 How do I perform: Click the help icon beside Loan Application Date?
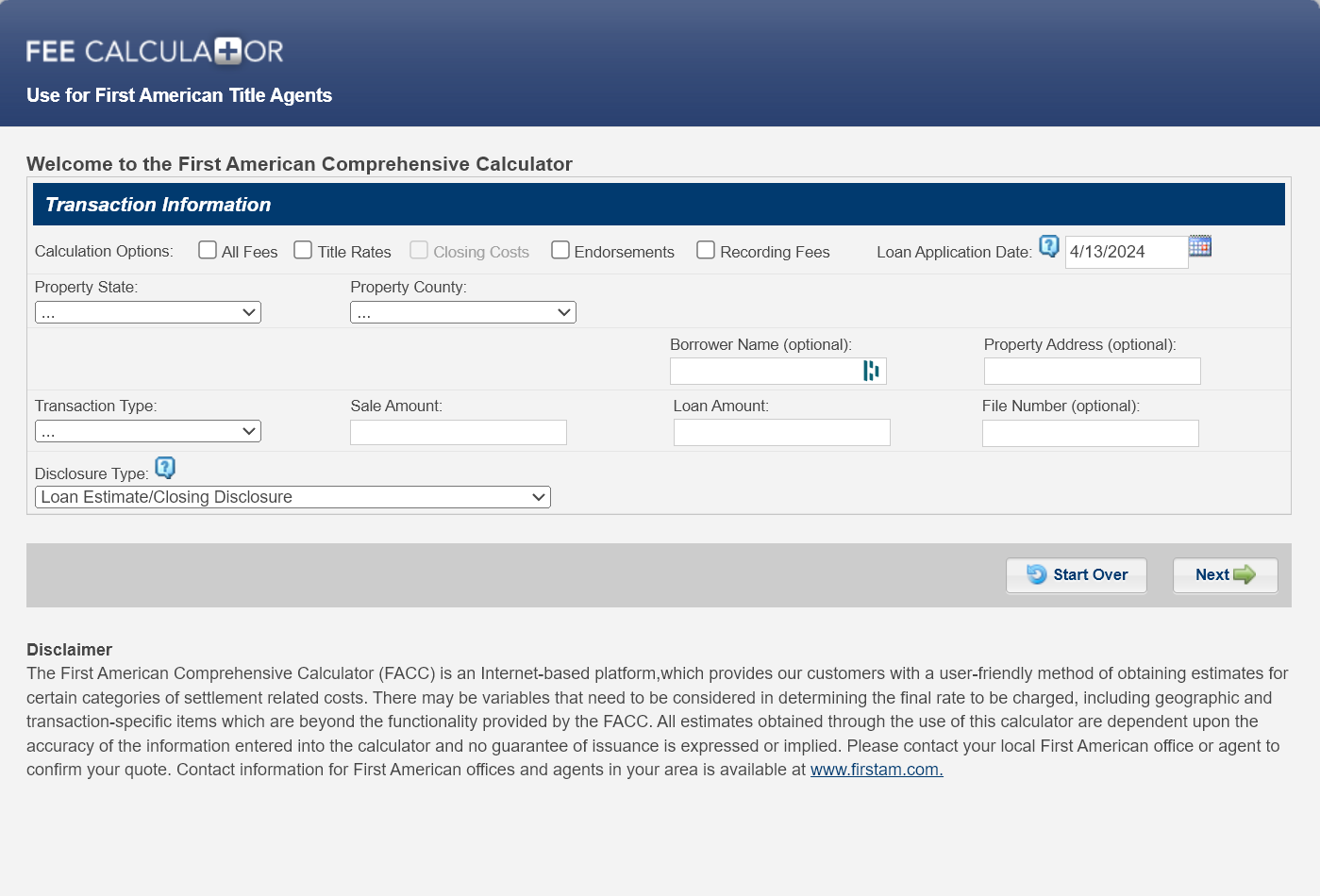pos(1049,246)
